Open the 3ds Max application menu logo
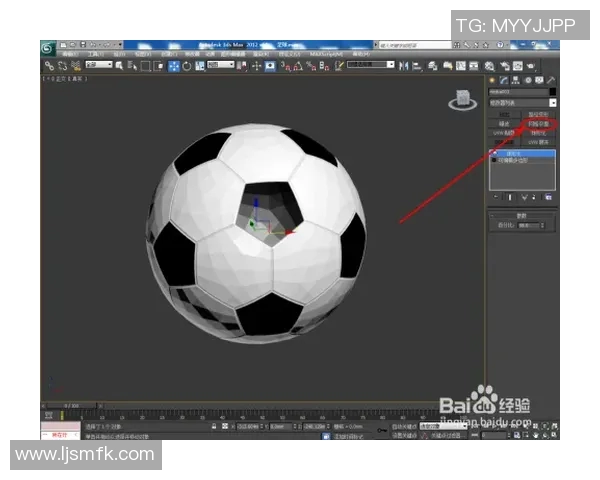This screenshot has height=480, width=600. point(47,47)
